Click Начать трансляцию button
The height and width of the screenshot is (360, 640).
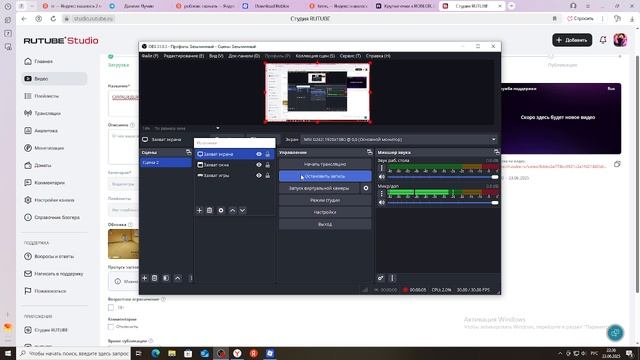click(x=325, y=164)
